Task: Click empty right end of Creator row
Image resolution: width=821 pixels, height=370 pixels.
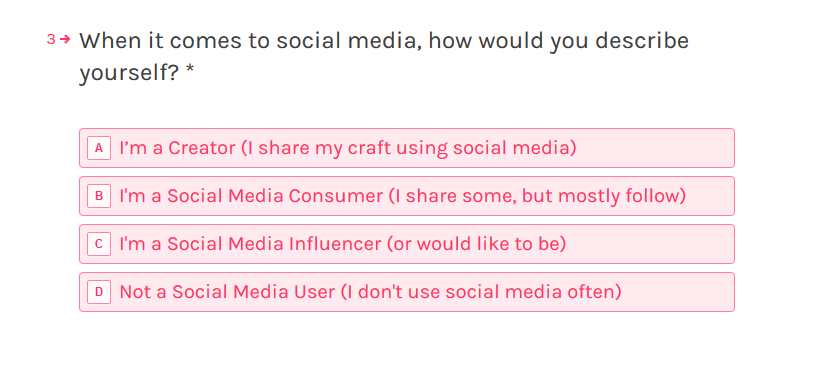Action: click(654, 148)
